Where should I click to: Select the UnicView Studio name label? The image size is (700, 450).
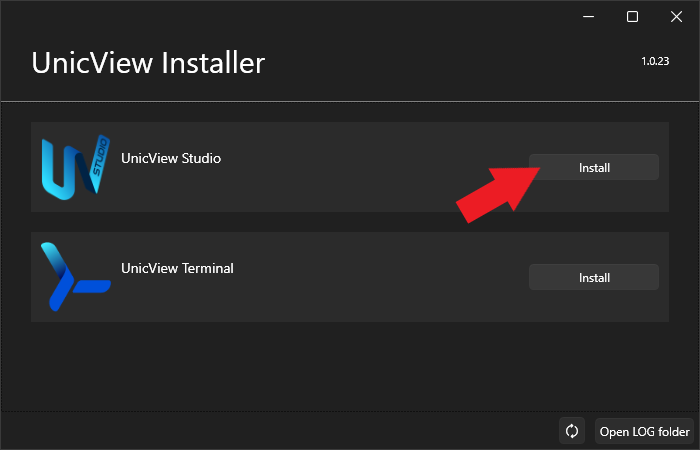tap(170, 158)
